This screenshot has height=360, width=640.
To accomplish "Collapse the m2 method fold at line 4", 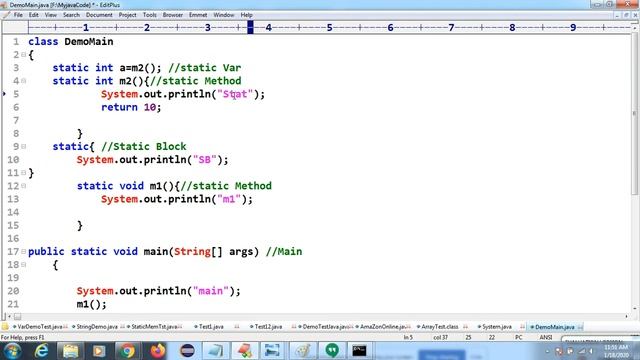I will (24, 81).
